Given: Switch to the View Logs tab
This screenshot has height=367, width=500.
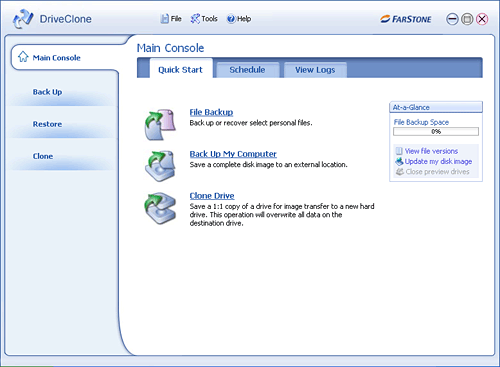Looking at the screenshot, I should coord(315,70).
